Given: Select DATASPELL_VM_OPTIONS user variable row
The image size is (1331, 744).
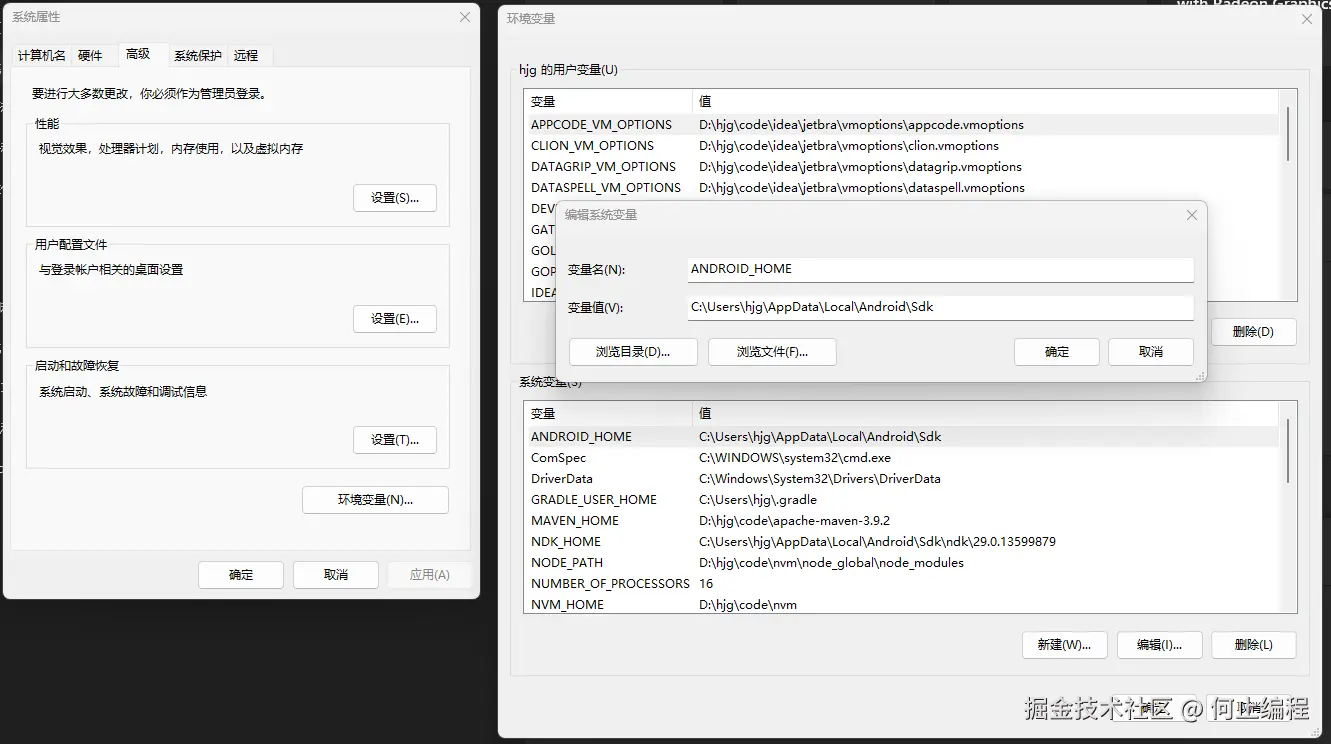Looking at the screenshot, I should [x=901, y=188].
